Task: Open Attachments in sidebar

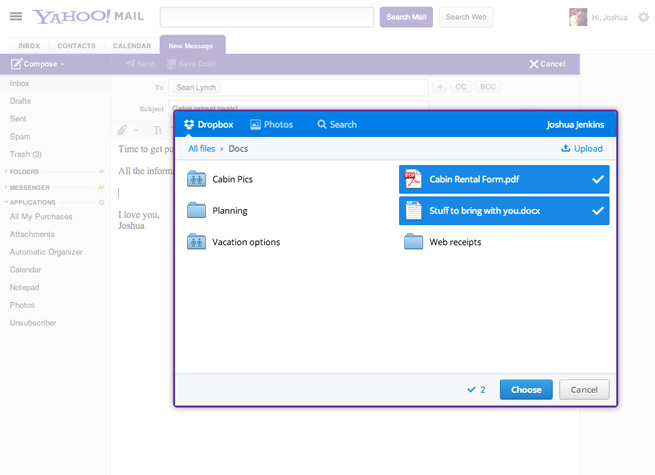Action: coord(32,234)
